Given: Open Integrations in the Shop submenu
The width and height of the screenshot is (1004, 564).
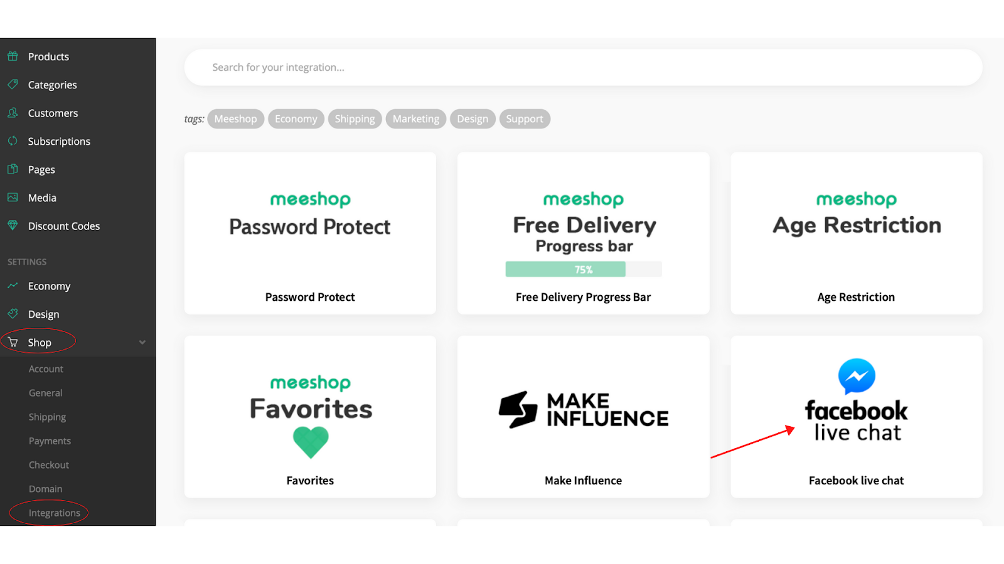Looking at the screenshot, I should 54,513.
